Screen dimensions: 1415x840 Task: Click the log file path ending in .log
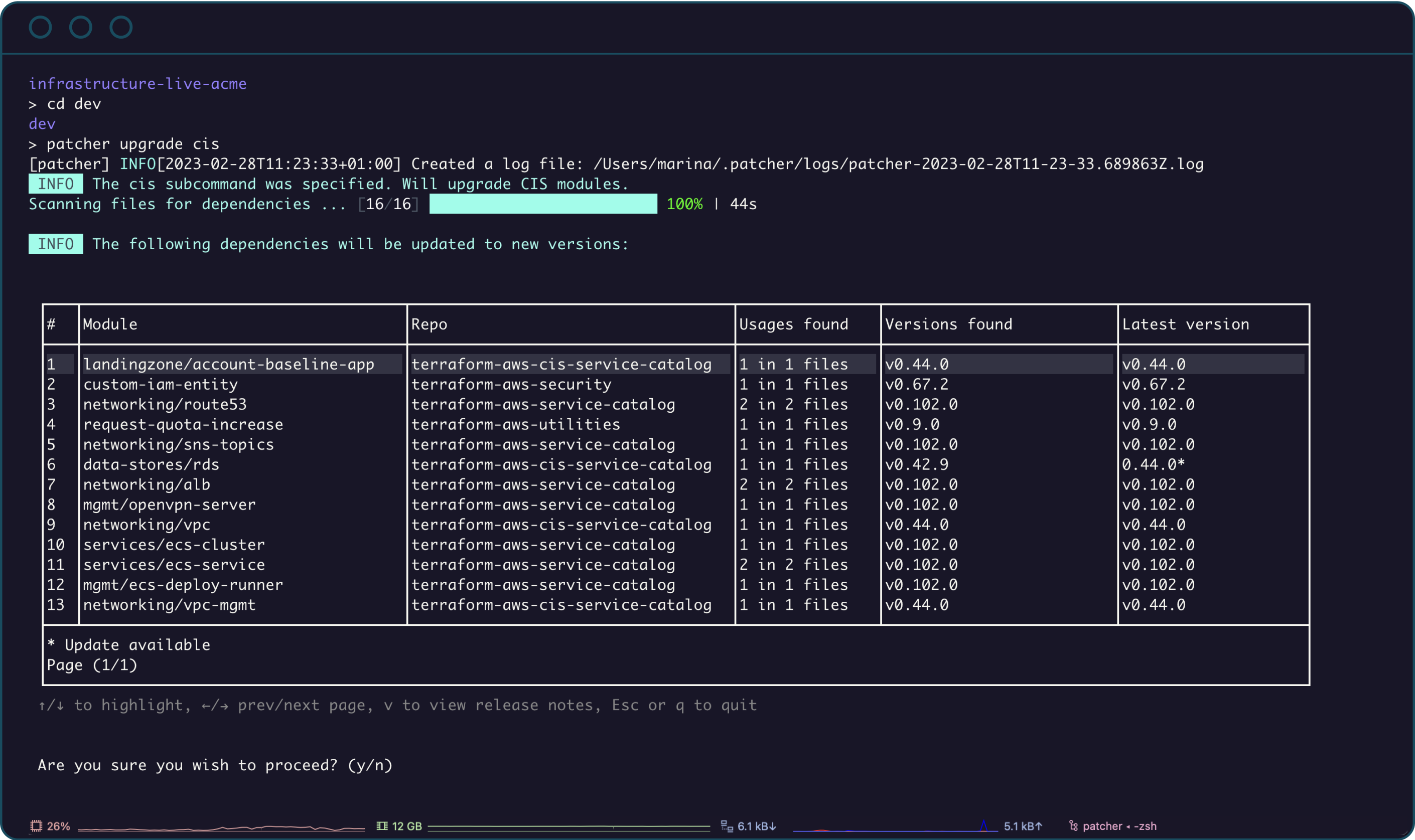(898, 164)
